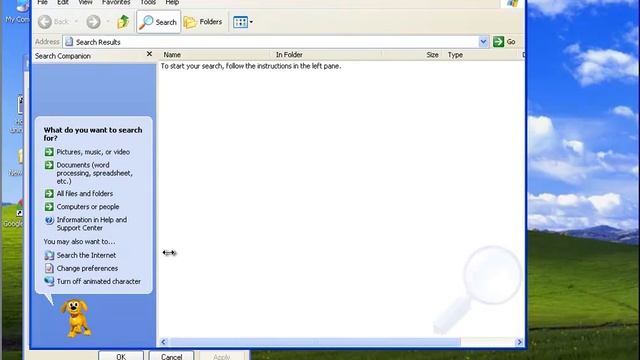Click the horizontal scrollbar right arrow
Viewport: 640px width, 360px height.
[519, 342]
